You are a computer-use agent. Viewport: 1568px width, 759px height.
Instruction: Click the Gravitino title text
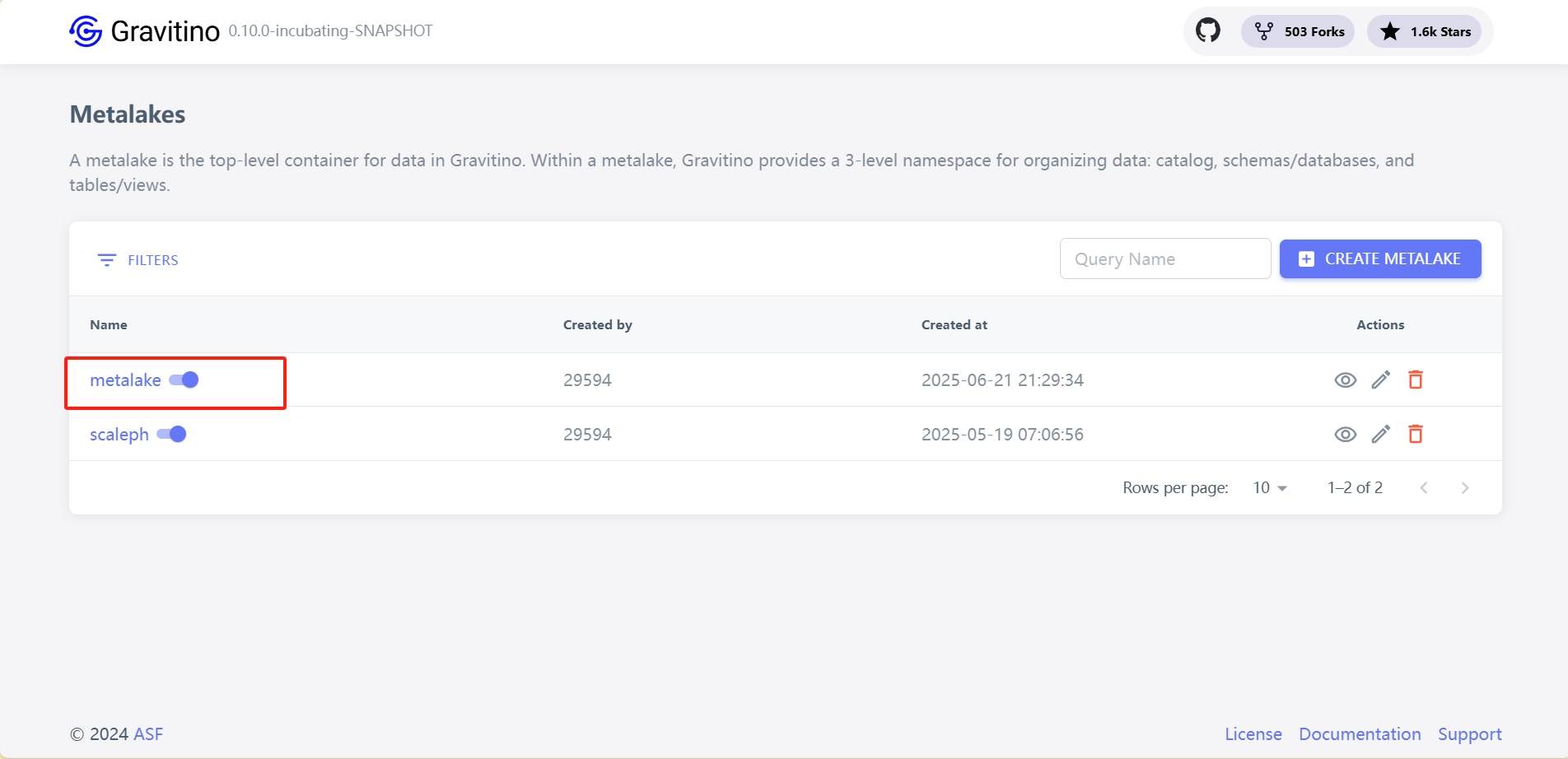tap(166, 31)
